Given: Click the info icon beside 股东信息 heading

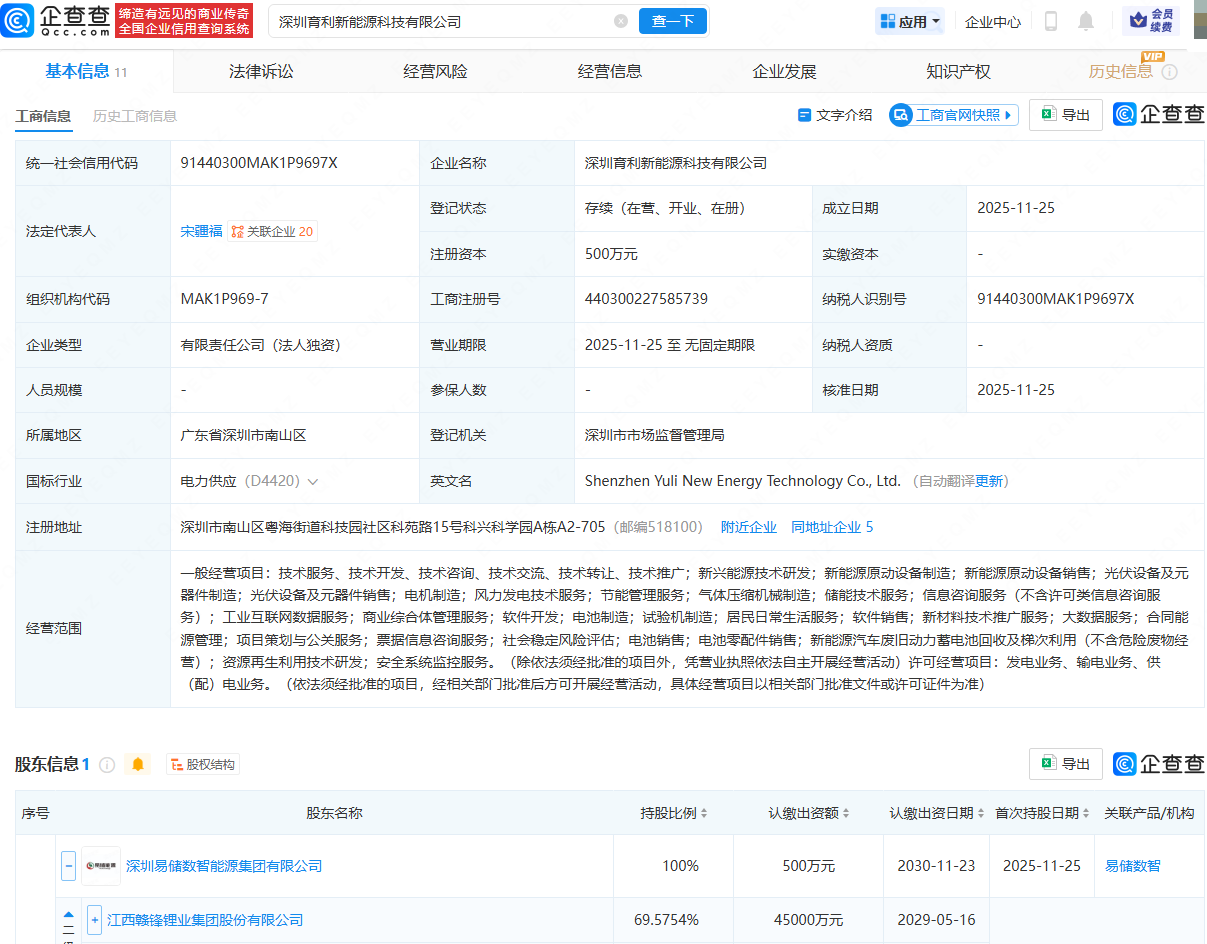Looking at the screenshot, I should pos(107,764).
